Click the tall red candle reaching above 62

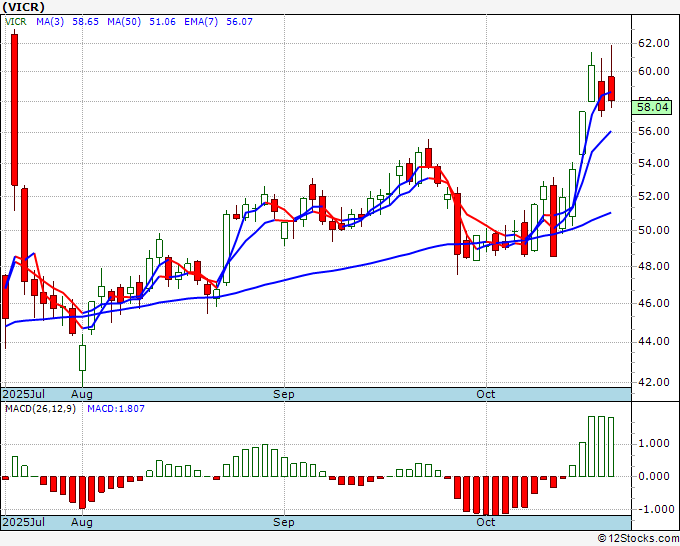coord(14,110)
